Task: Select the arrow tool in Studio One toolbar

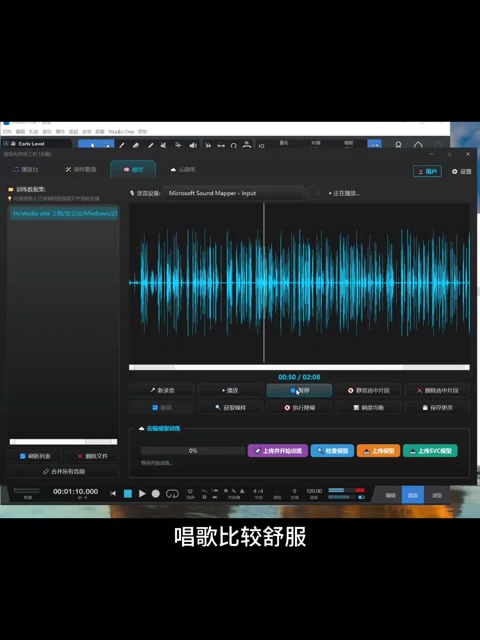Action: tap(92, 145)
